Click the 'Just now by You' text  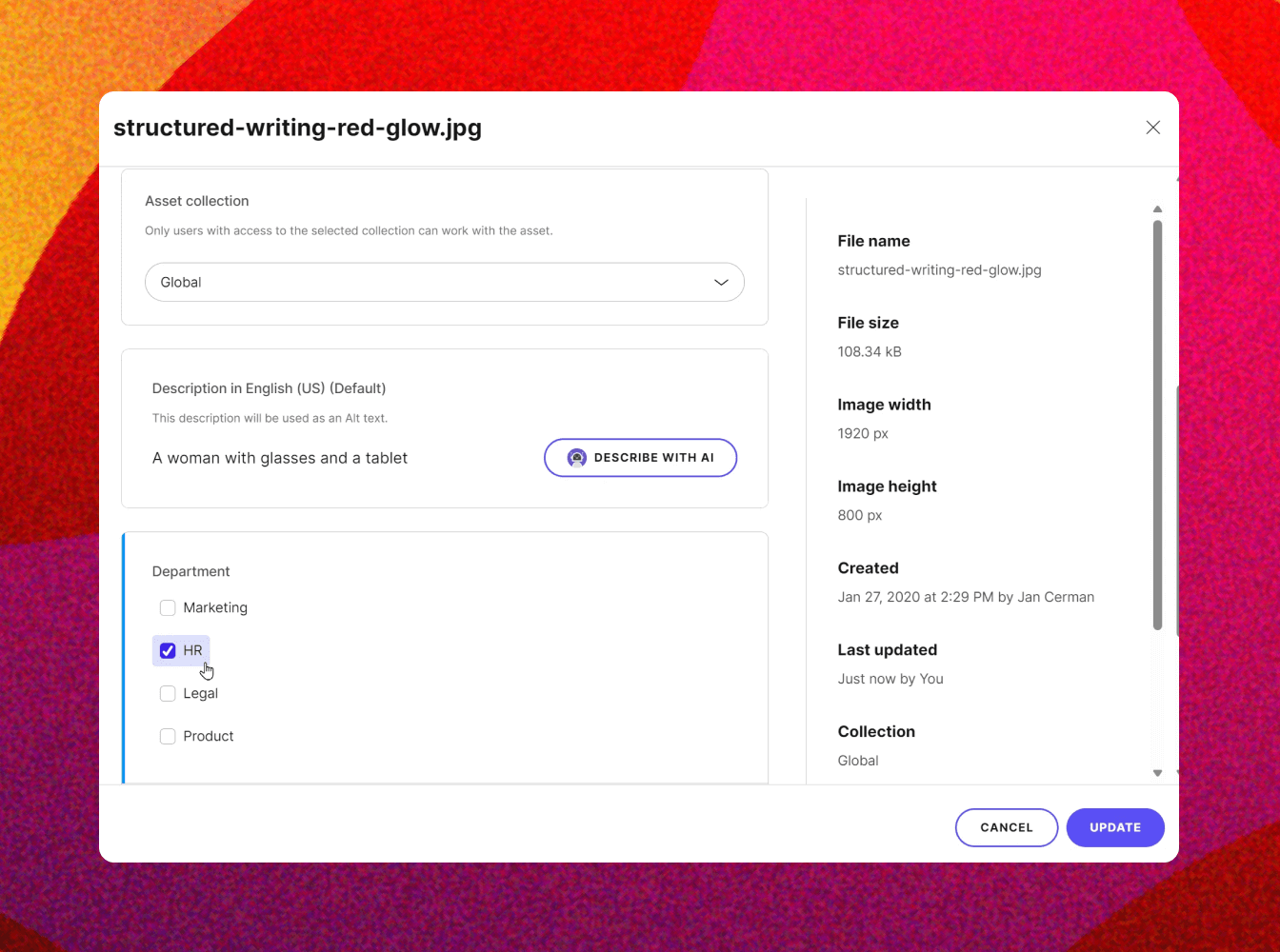pos(890,679)
